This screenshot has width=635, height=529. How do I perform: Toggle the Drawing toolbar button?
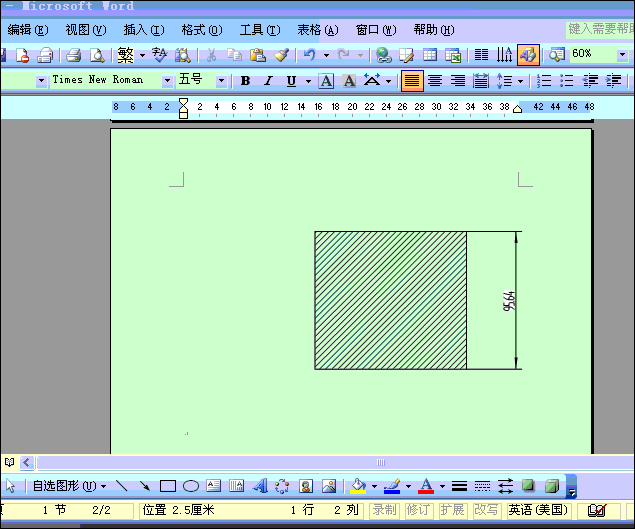[528, 55]
